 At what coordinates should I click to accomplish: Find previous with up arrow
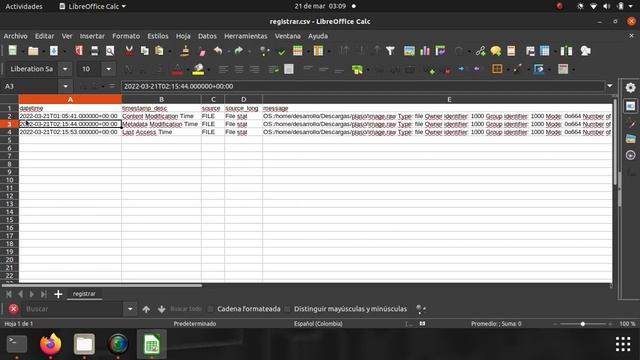point(146,309)
